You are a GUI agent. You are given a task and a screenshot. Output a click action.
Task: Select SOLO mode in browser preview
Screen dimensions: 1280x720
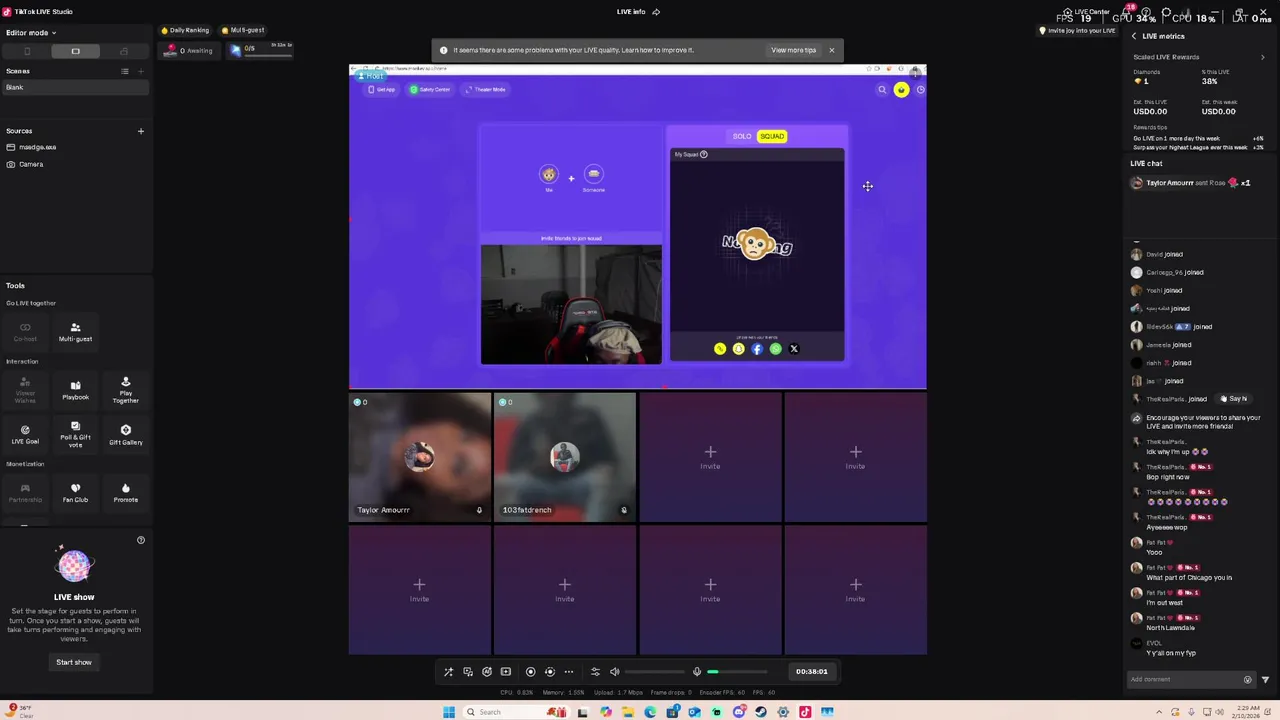coord(742,136)
